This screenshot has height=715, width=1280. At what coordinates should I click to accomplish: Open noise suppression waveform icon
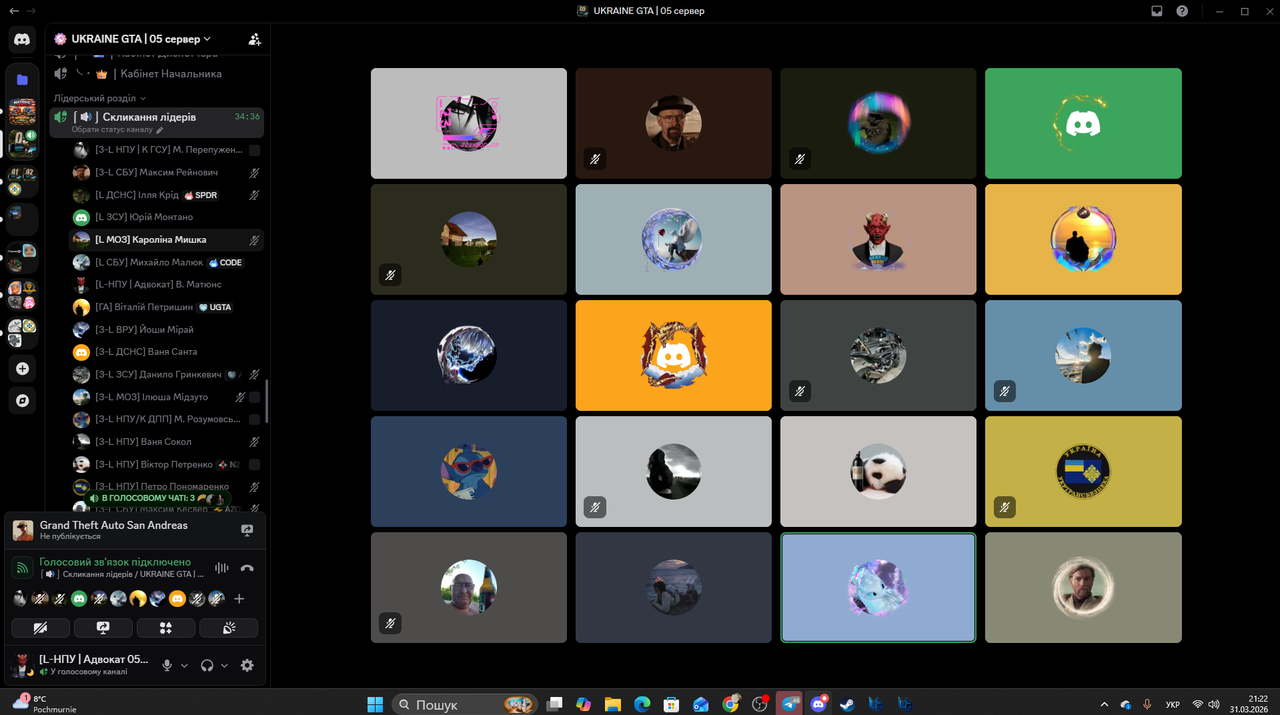pos(221,568)
